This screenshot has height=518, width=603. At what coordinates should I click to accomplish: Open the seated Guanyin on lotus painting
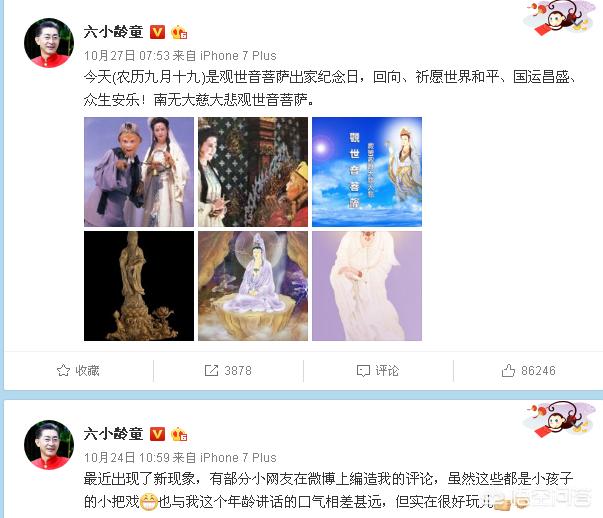click(253, 286)
